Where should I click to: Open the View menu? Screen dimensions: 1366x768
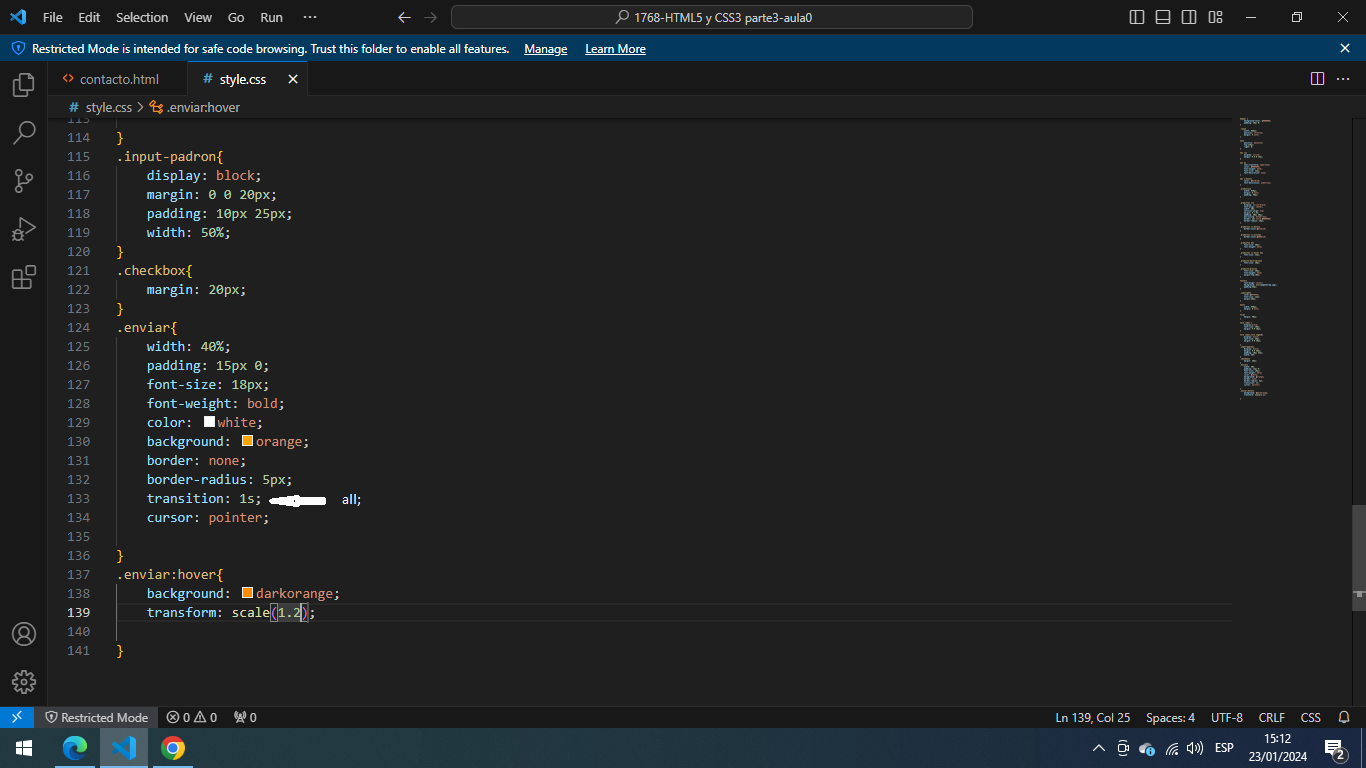pyautogui.click(x=198, y=17)
